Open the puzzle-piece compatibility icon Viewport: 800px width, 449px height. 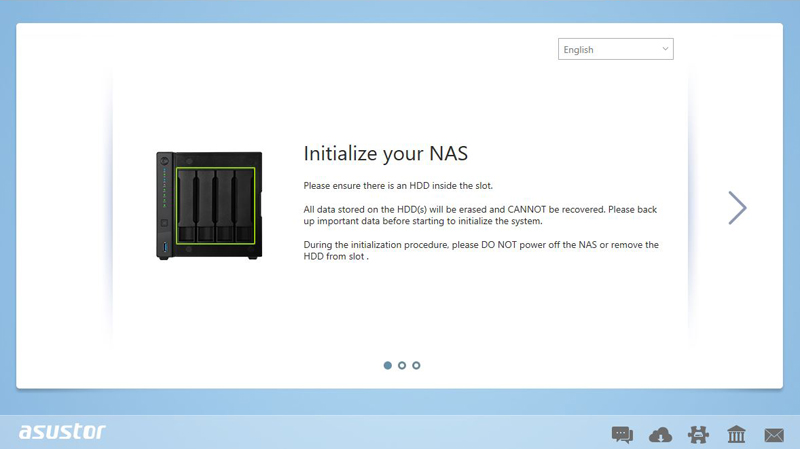point(698,435)
